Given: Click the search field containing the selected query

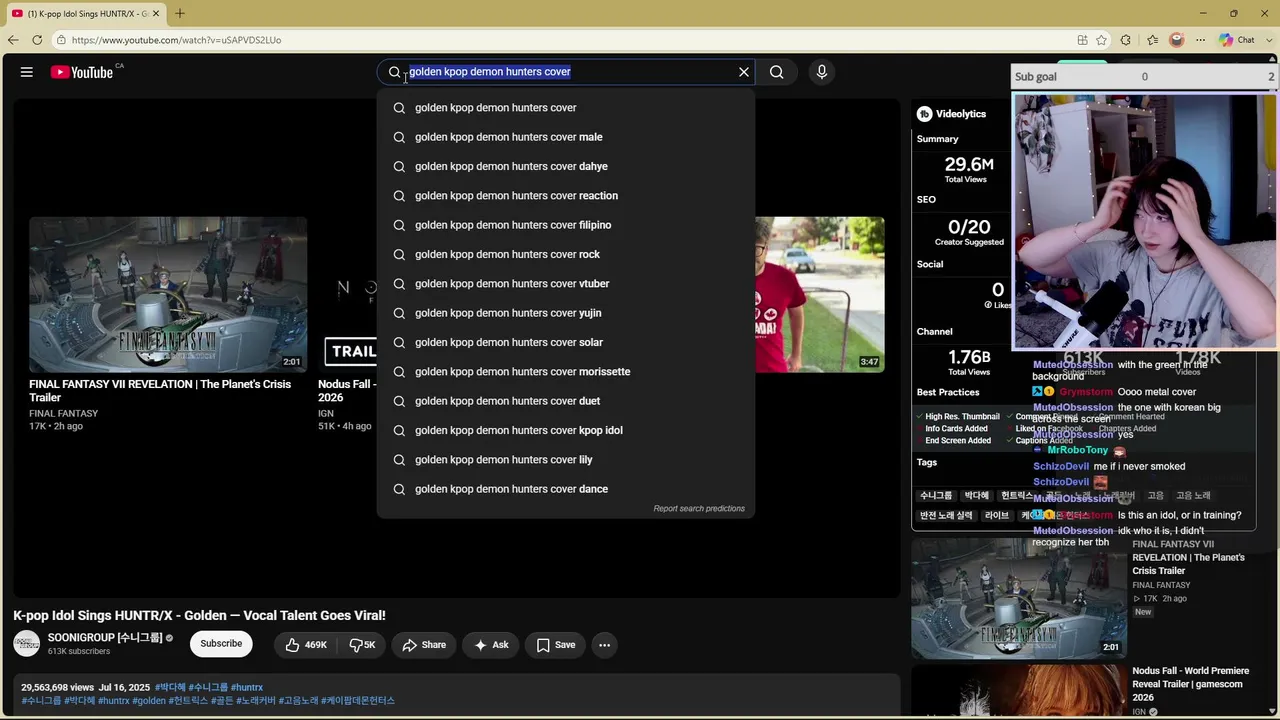Looking at the screenshot, I should click(565, 72).
